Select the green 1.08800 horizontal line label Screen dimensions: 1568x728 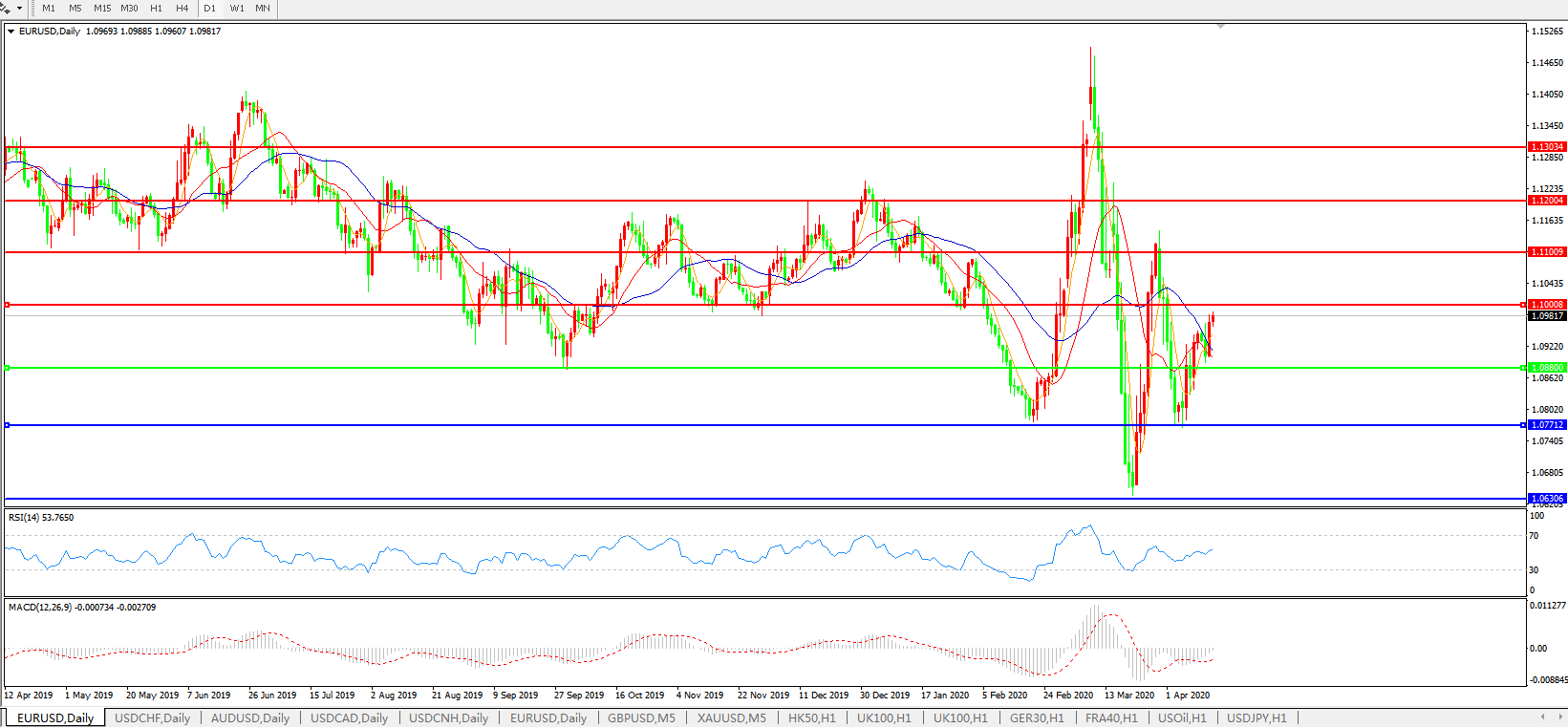coord(1547,368)
